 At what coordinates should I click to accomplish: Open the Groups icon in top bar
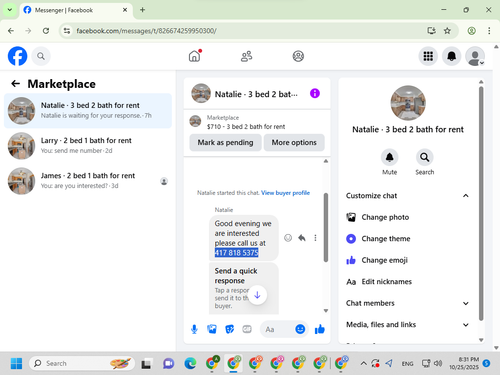click(298, 56)
